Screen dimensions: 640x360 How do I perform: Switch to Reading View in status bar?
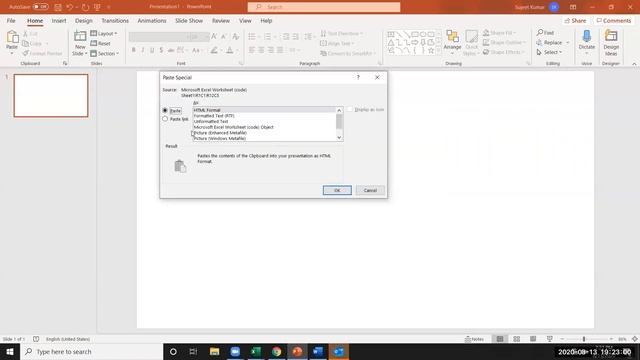(533, 339)
